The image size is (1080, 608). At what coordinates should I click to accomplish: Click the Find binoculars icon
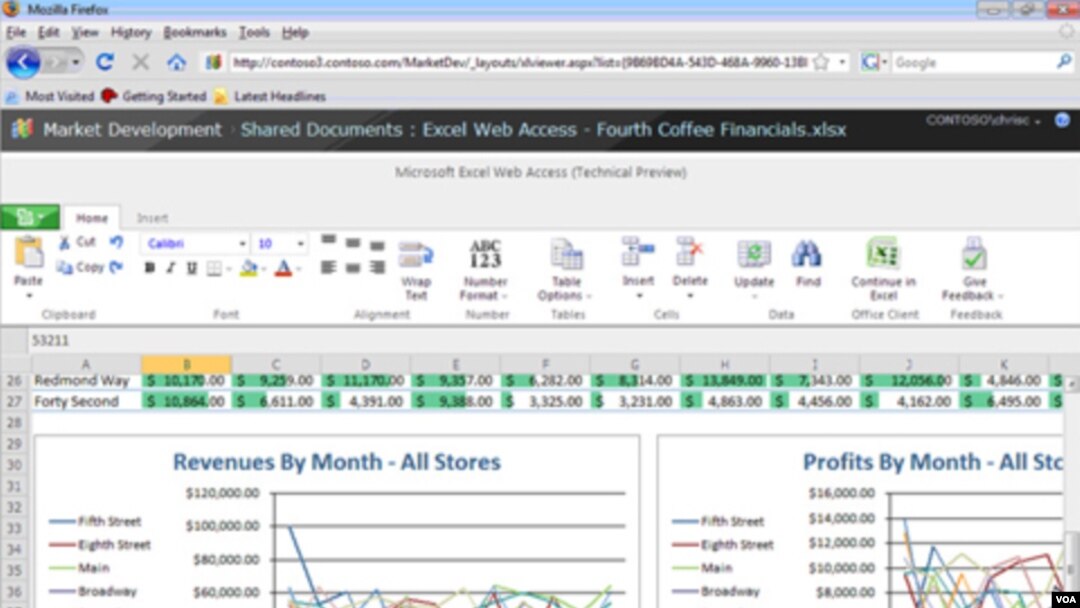pyautogui.click(x=807, y=254)
